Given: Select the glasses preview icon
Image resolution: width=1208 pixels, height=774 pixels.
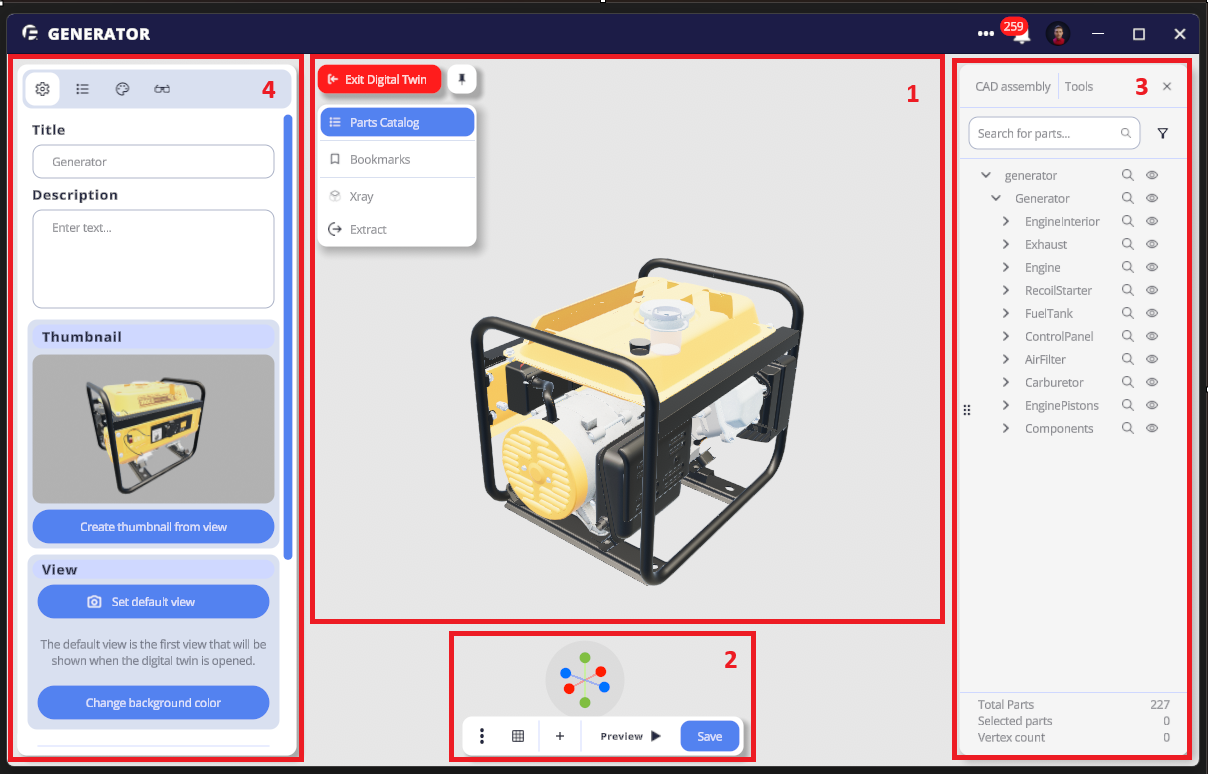Looking at the screenshot, I should (x=162, y=89).
